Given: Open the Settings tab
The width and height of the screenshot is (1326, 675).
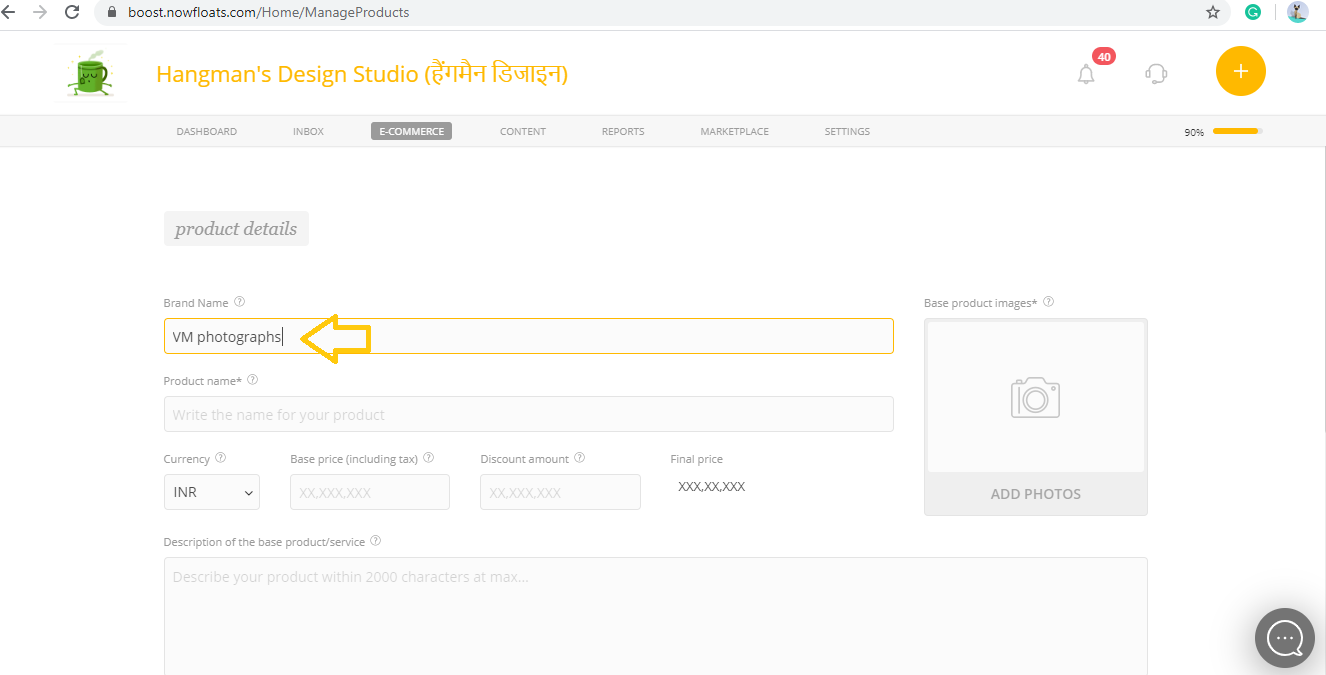Looking at the screenshot, I should click(847, 131).
